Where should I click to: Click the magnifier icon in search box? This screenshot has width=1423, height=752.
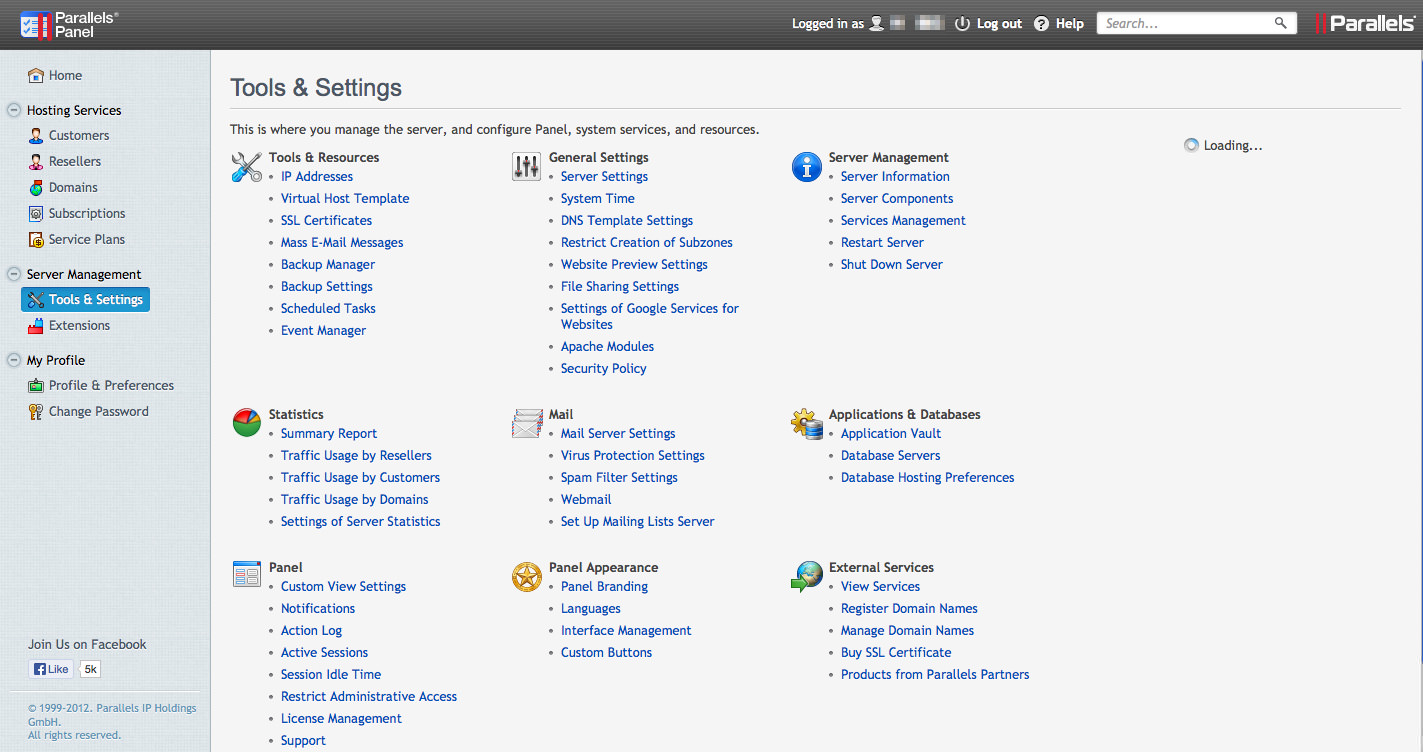(x=1280, y=23)
